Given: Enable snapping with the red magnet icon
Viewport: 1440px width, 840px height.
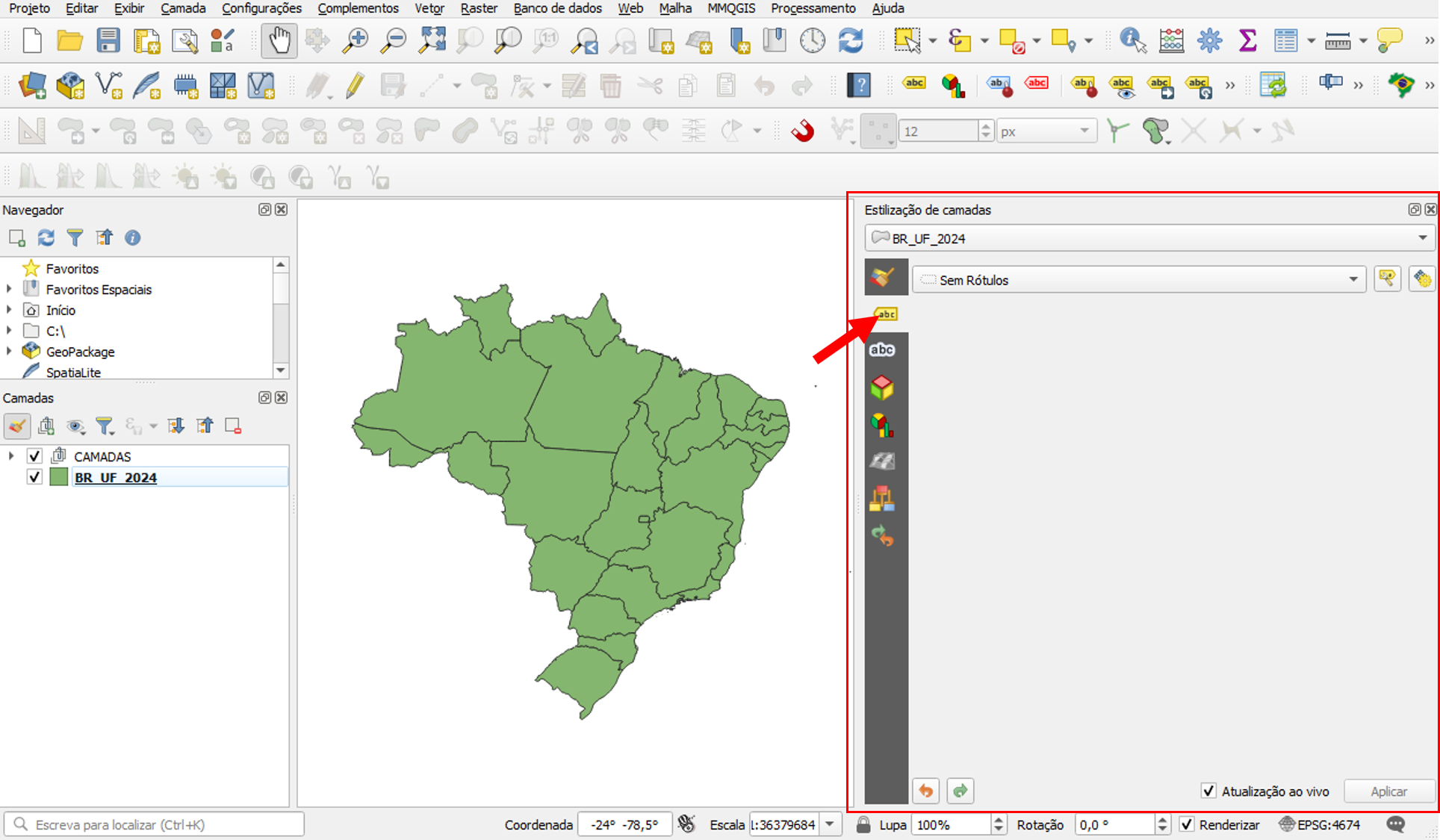Looking at the screenshot, I should (x=803, y=131).
